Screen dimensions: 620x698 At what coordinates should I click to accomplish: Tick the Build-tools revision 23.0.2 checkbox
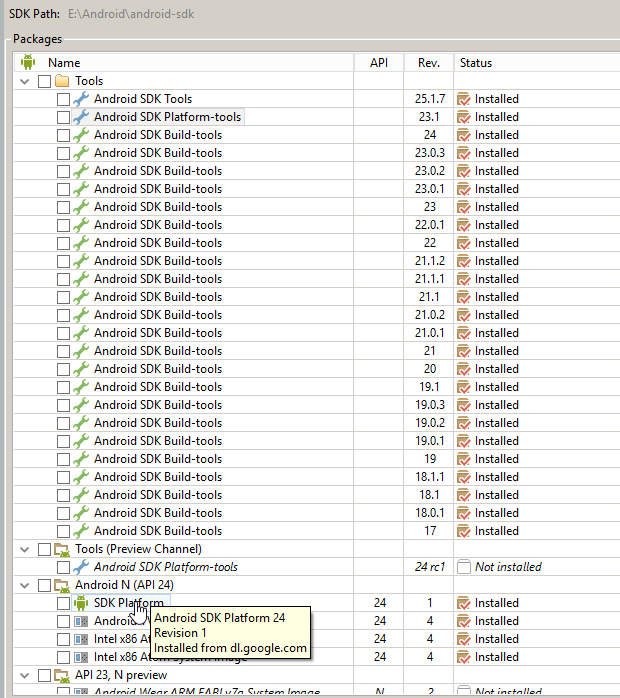pyautogui.click(x=63, y=171)
